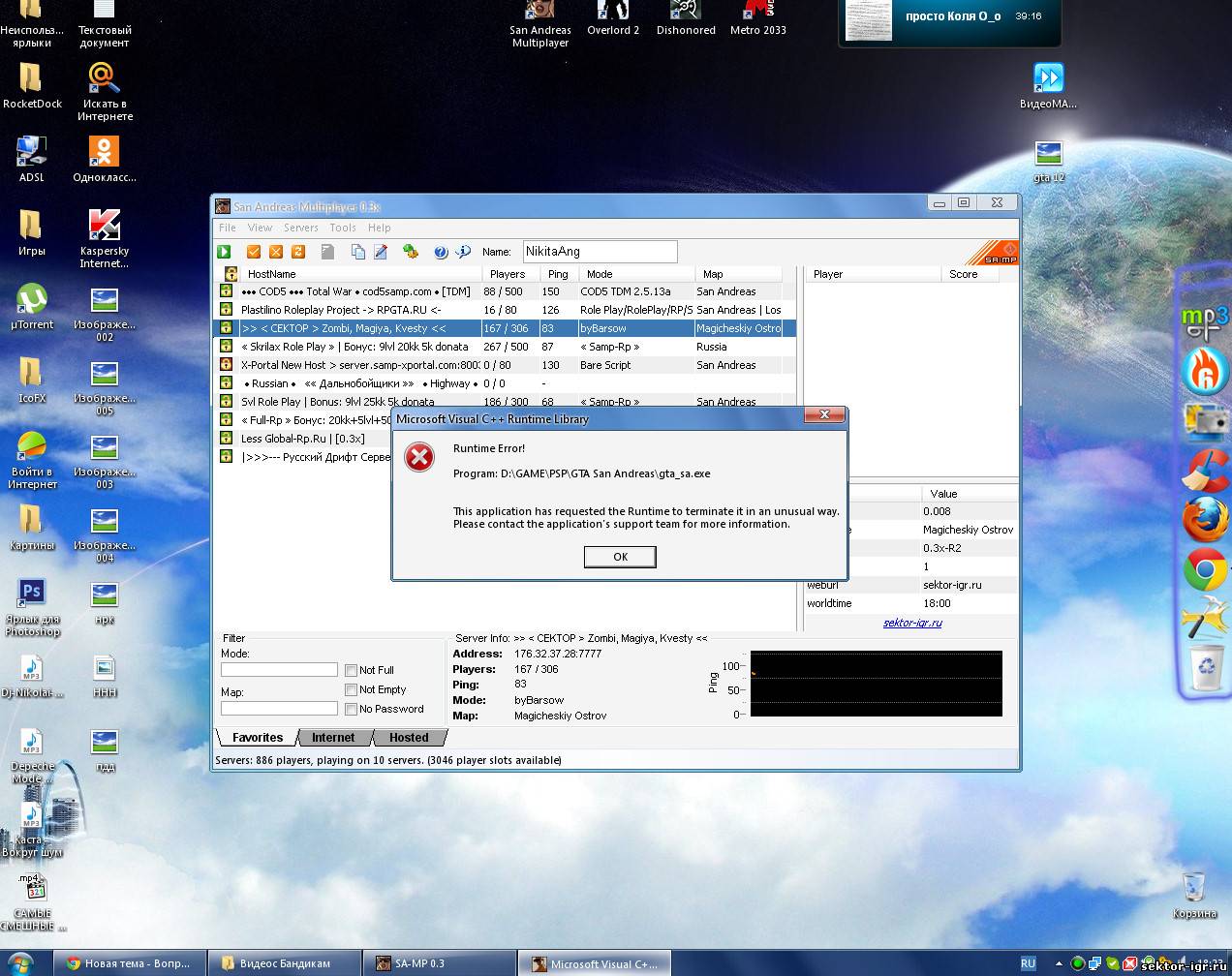Image resolution: width=1232 pixels, height=976 pixels.
Task: Click the Name input field with NikitaAng
Action: click(x=600, y=252)
